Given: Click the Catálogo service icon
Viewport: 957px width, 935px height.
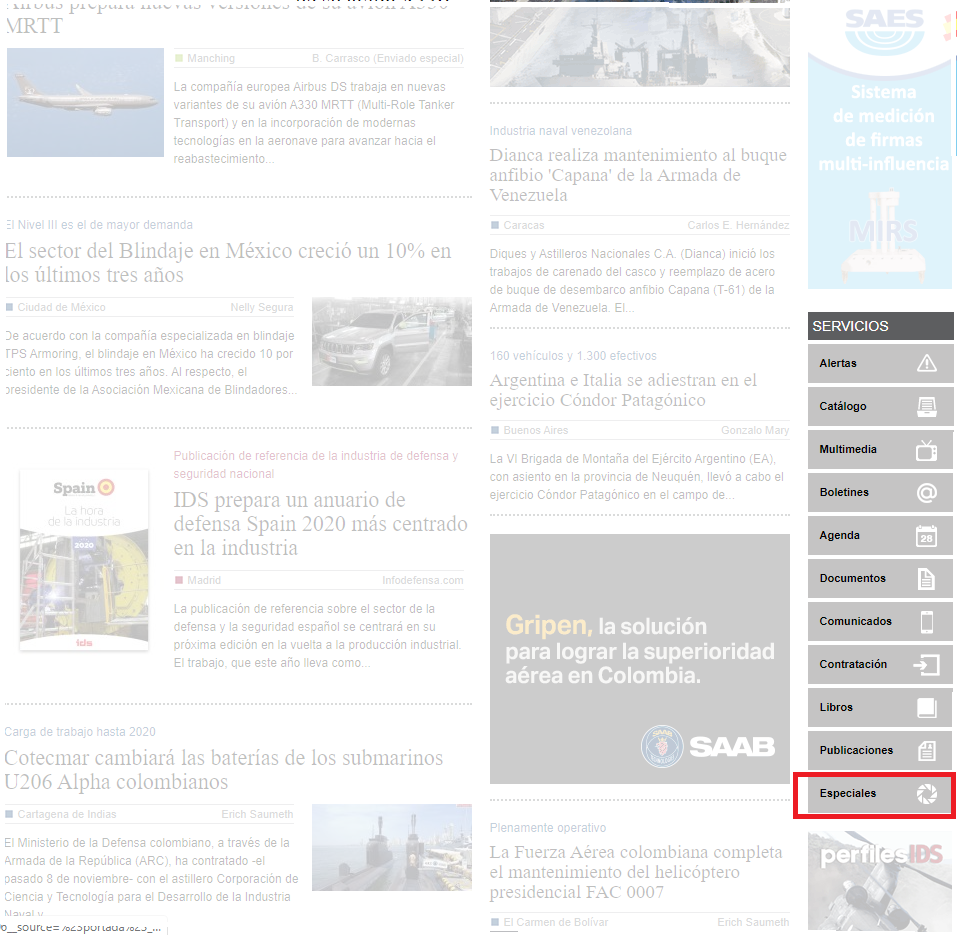Looking at the screenshot, I should (926, 406).
